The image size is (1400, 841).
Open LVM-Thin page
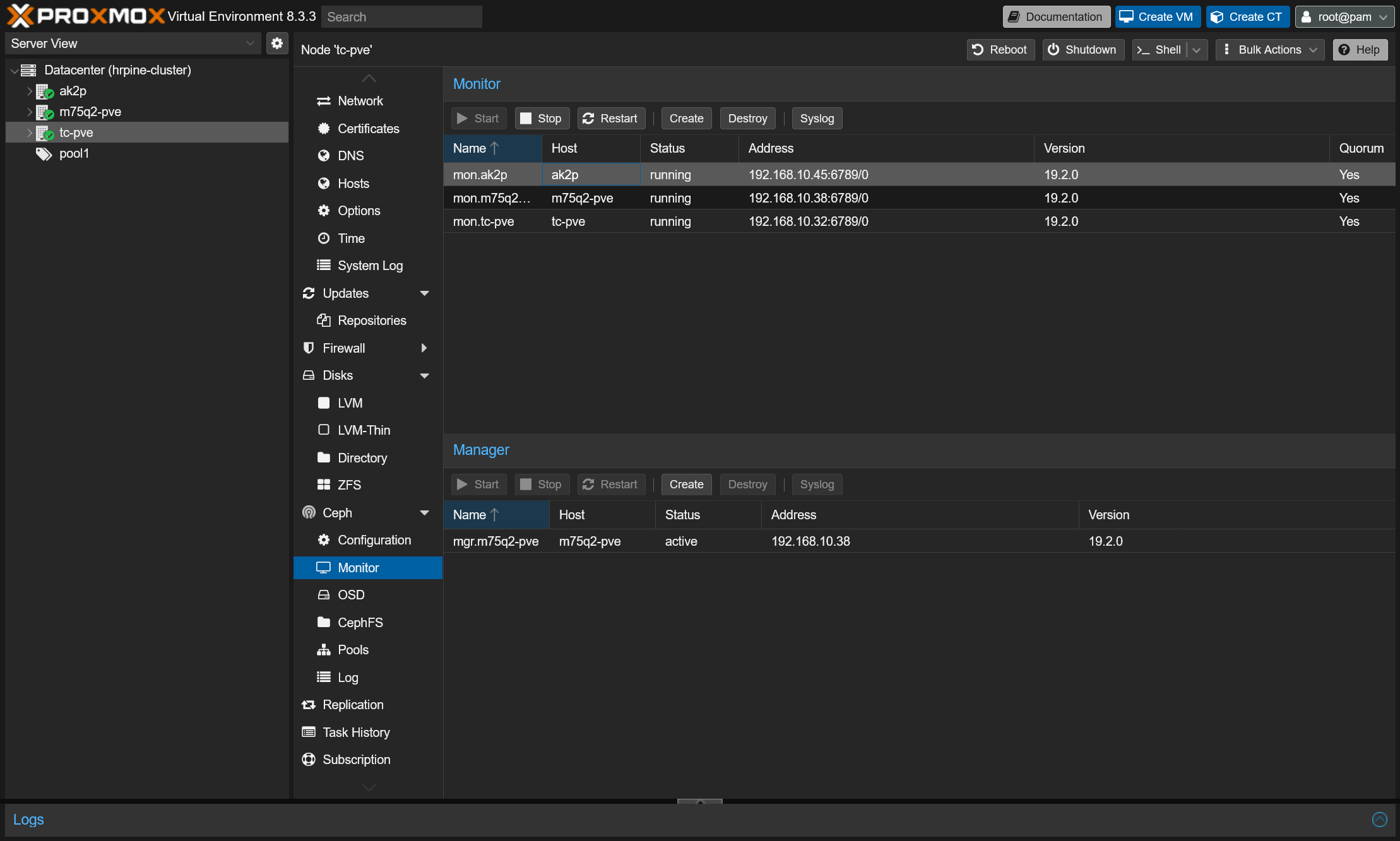point(368,430)
